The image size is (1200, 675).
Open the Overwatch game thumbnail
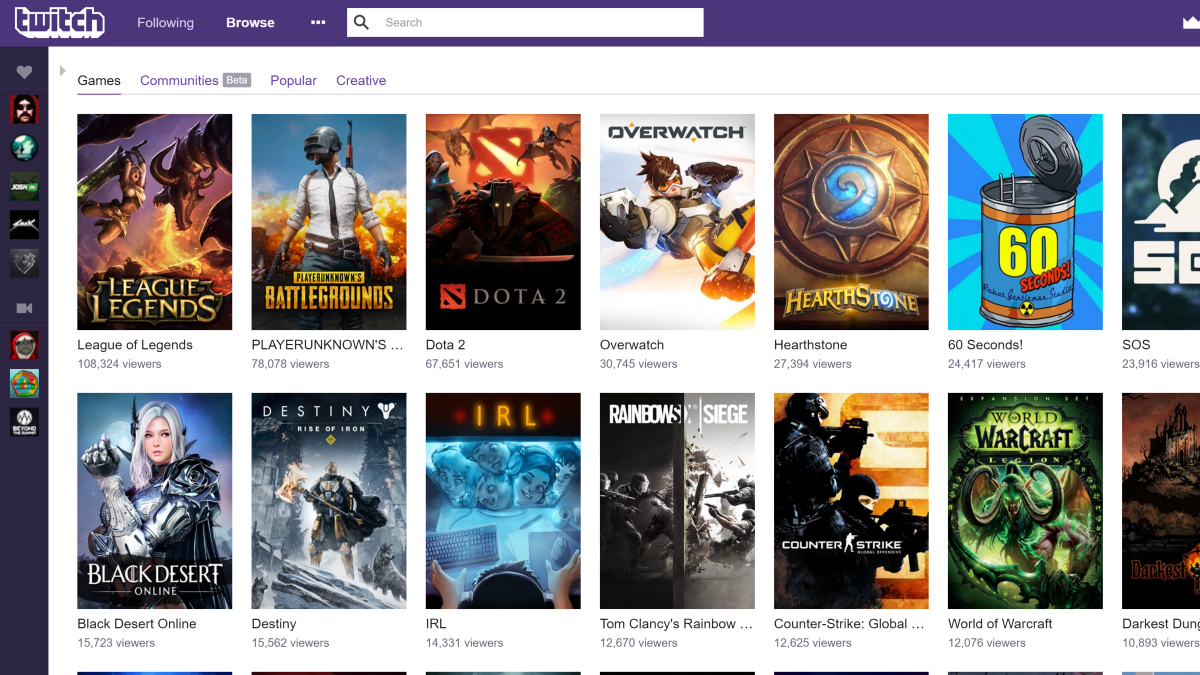(x=677, y=222)
